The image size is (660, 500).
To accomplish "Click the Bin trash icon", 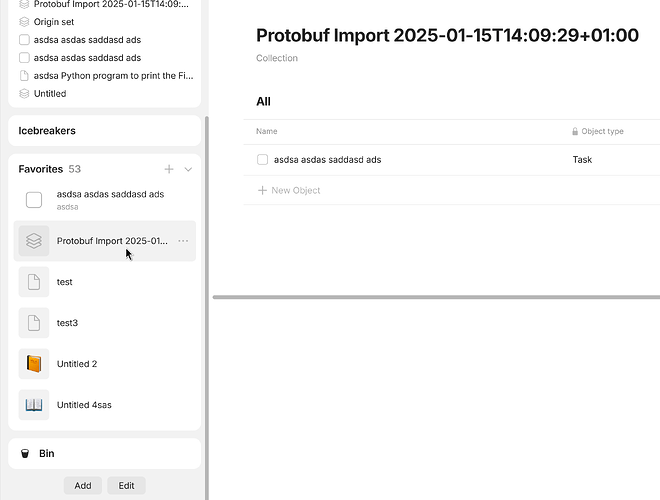I will [25, 453].
